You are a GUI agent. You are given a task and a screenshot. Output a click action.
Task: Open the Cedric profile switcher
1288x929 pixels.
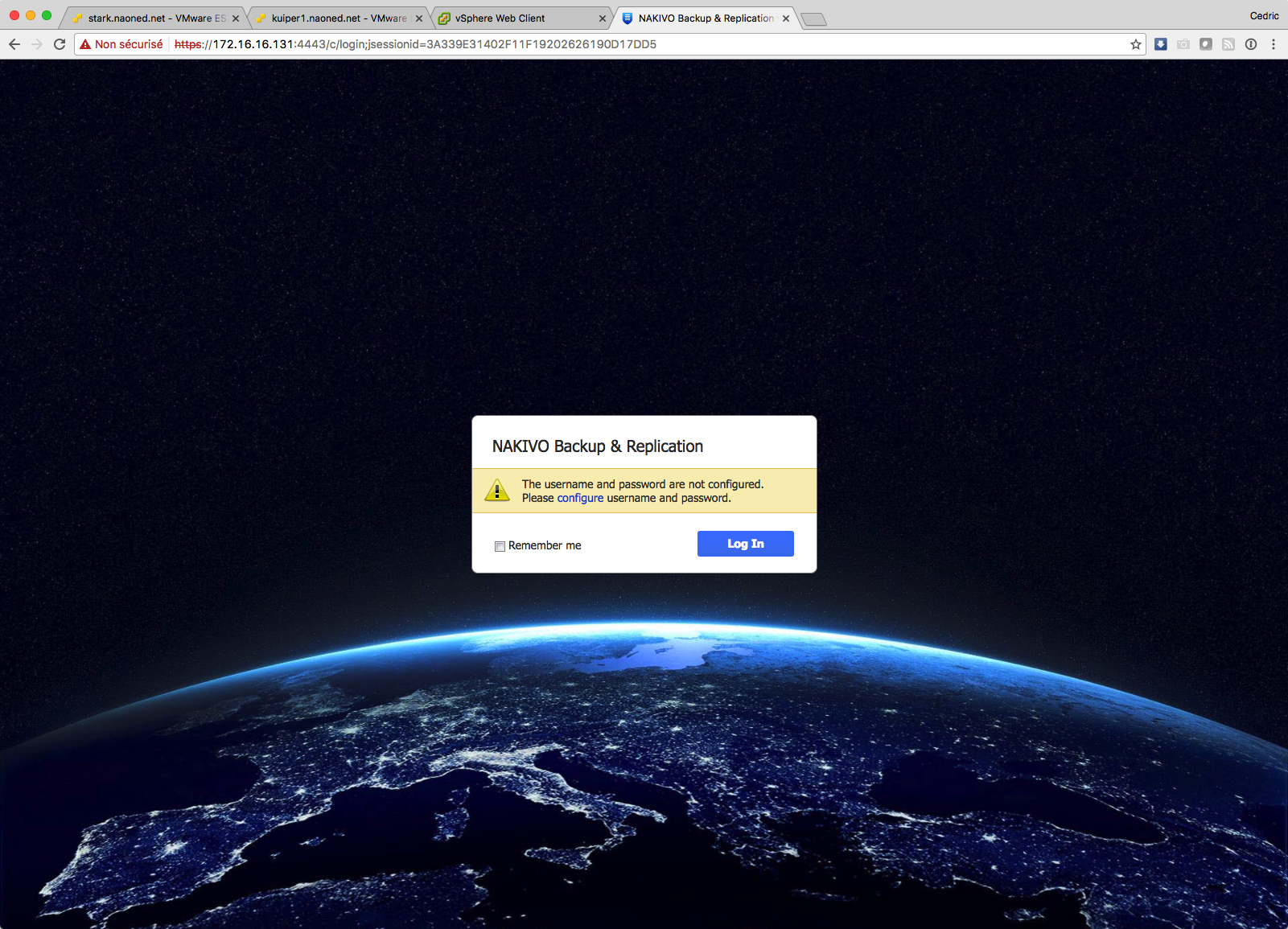click(1263, 16)
